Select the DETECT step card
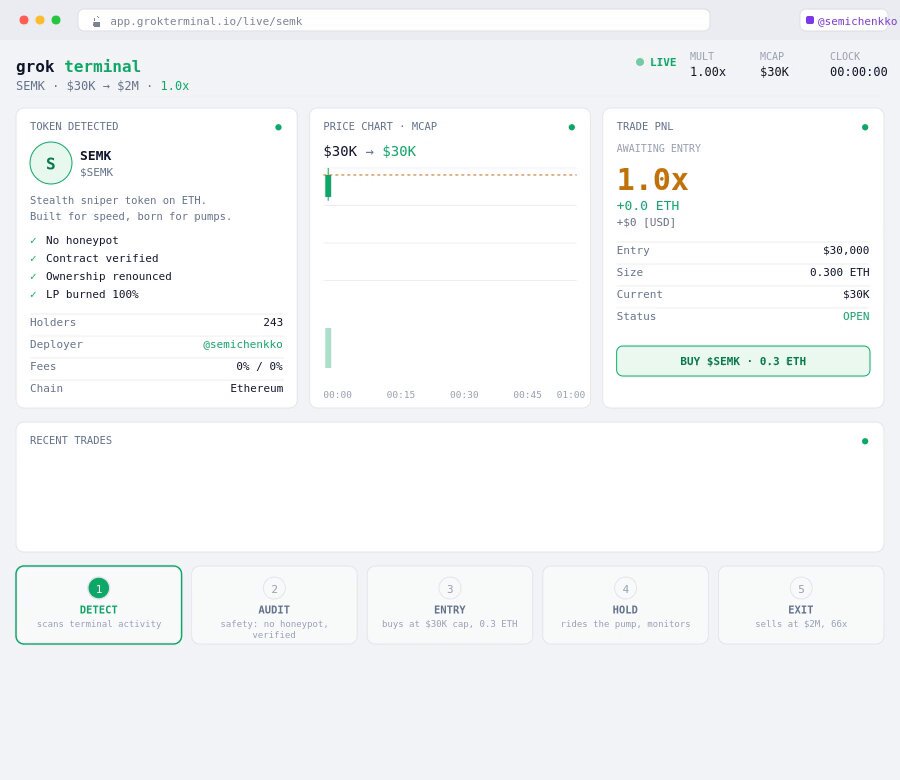 tap(99, 605)
